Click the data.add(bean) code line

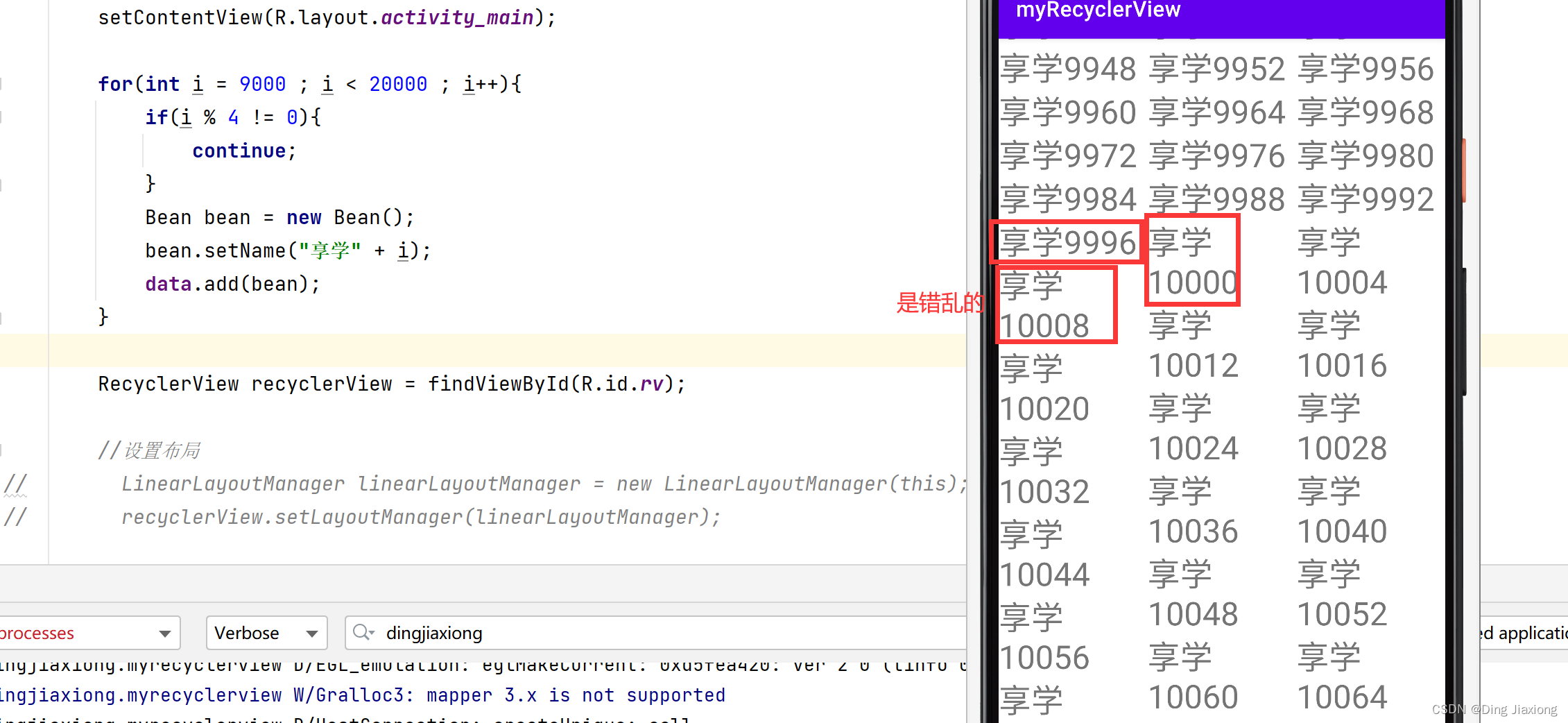[232, 284]
